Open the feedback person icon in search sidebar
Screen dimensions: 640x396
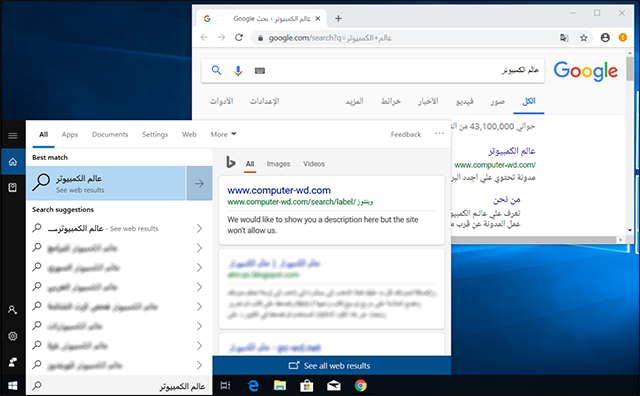(x=13, y=362)
